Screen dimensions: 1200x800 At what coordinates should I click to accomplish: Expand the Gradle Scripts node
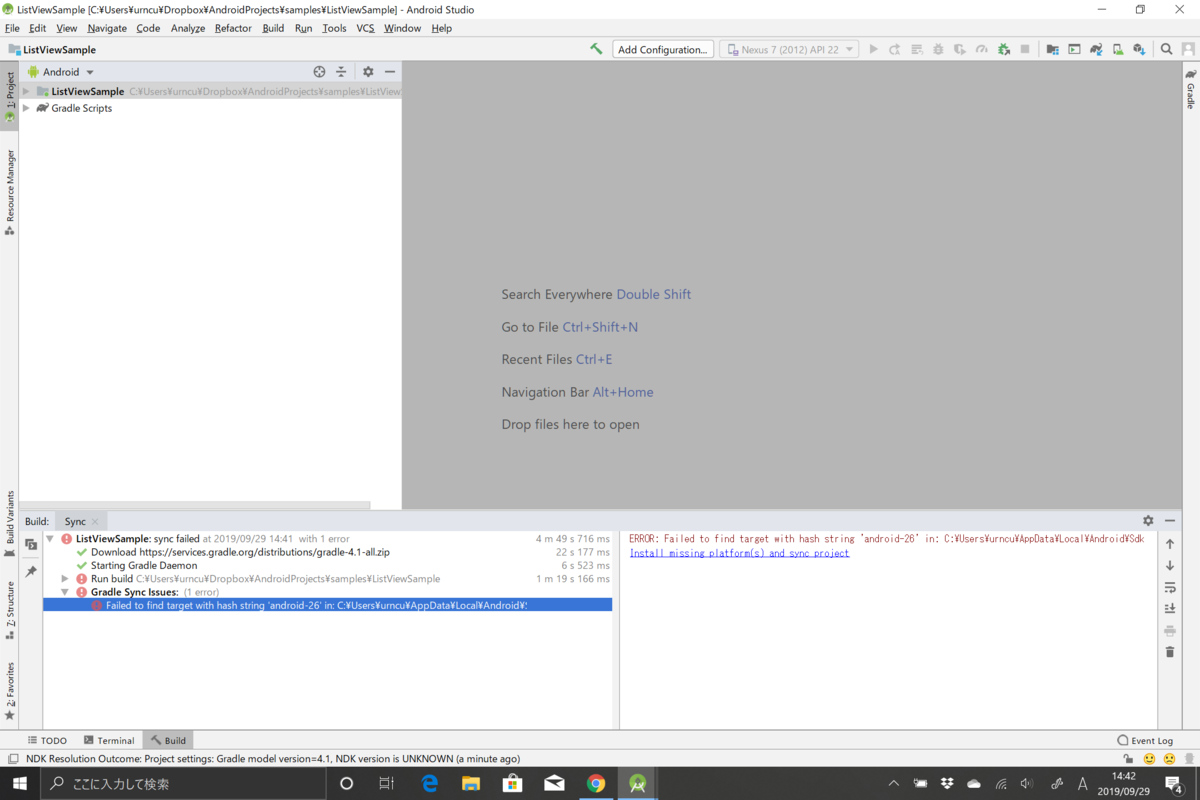27,108
